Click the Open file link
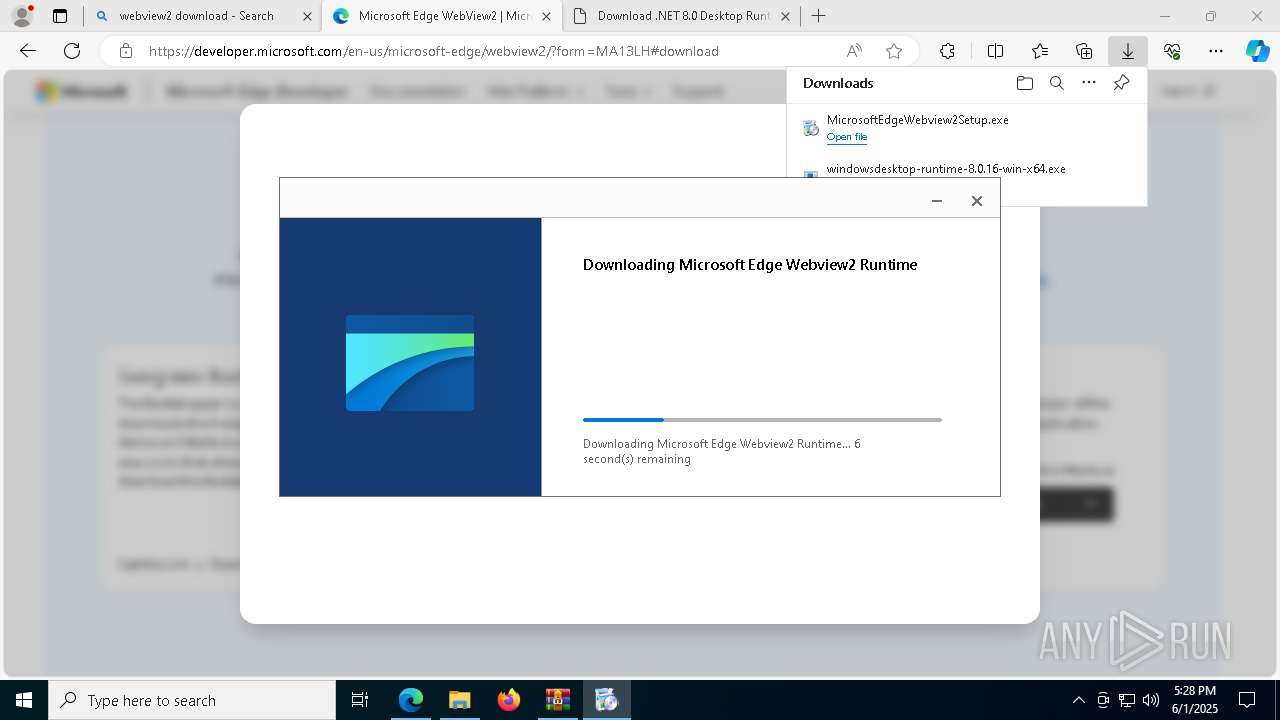Image resolution: width=1280 pixels, height=720 pixels. [847, 137]
